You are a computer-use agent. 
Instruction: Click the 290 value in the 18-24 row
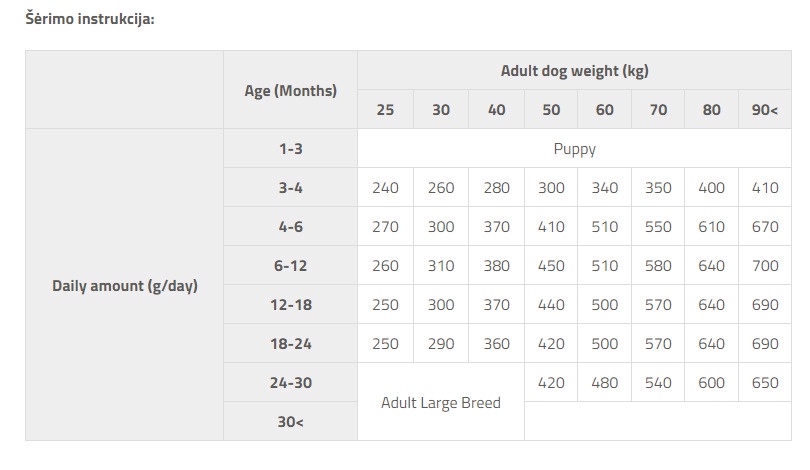[x=441, y=344]
